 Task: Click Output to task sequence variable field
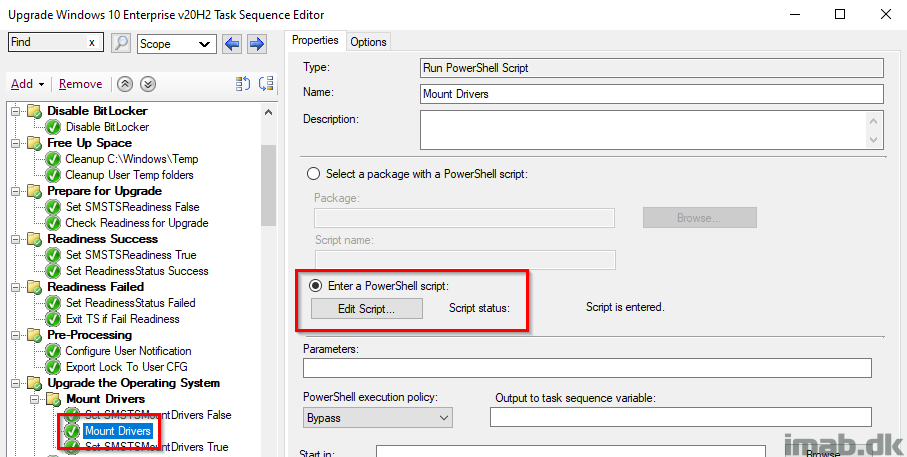coord(681,417)
